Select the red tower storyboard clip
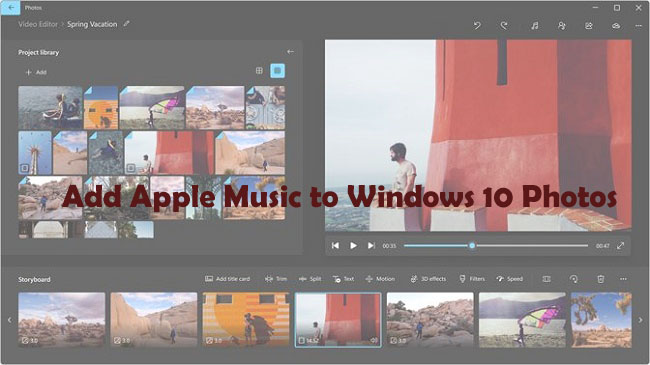This screenshot has height=365, width=650. [x=338, y=320]
